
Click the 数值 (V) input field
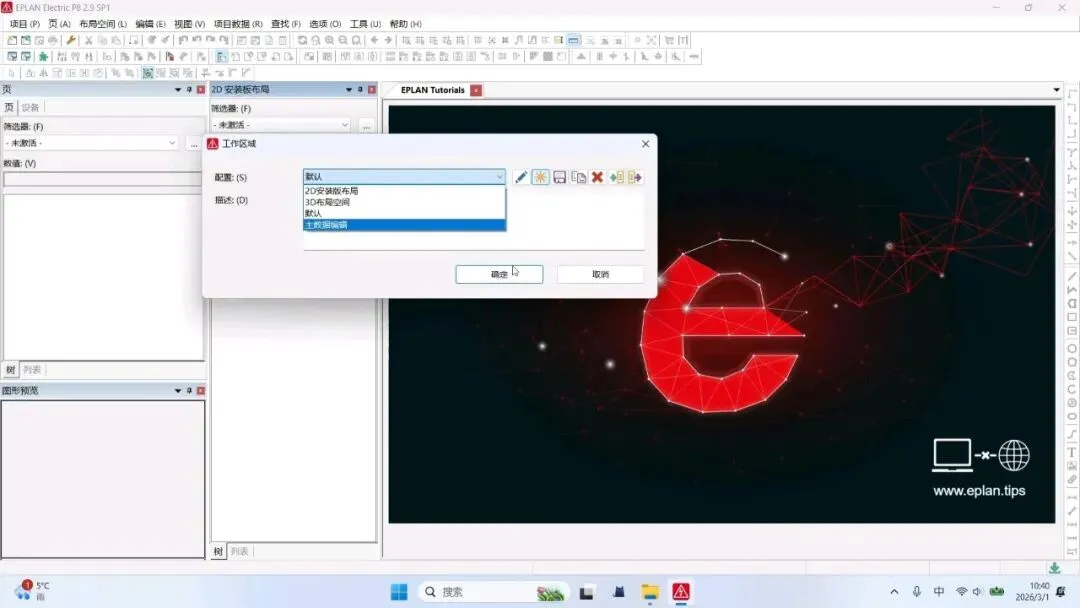coord(103,179)
